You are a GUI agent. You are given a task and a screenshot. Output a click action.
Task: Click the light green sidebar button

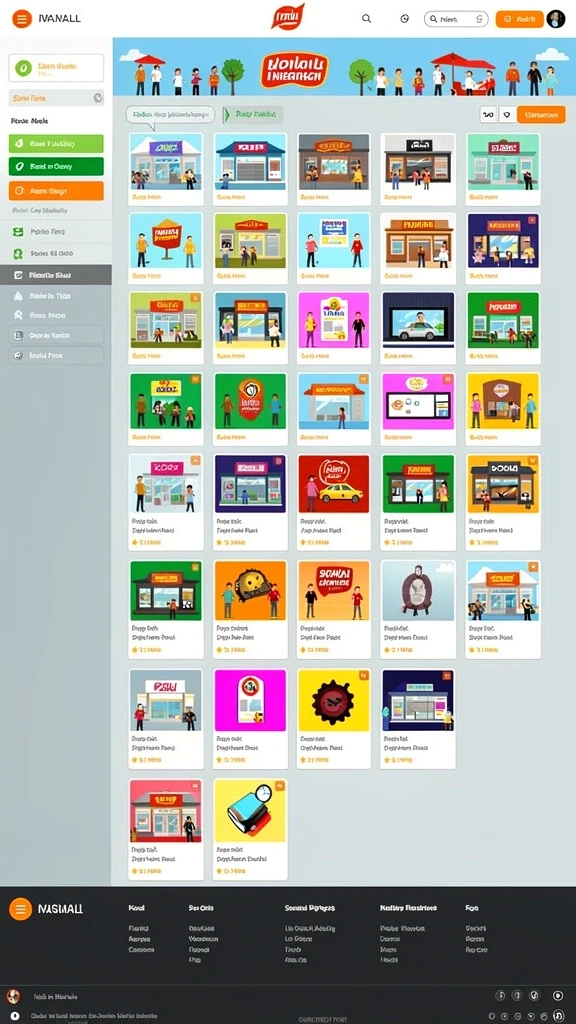56,144
